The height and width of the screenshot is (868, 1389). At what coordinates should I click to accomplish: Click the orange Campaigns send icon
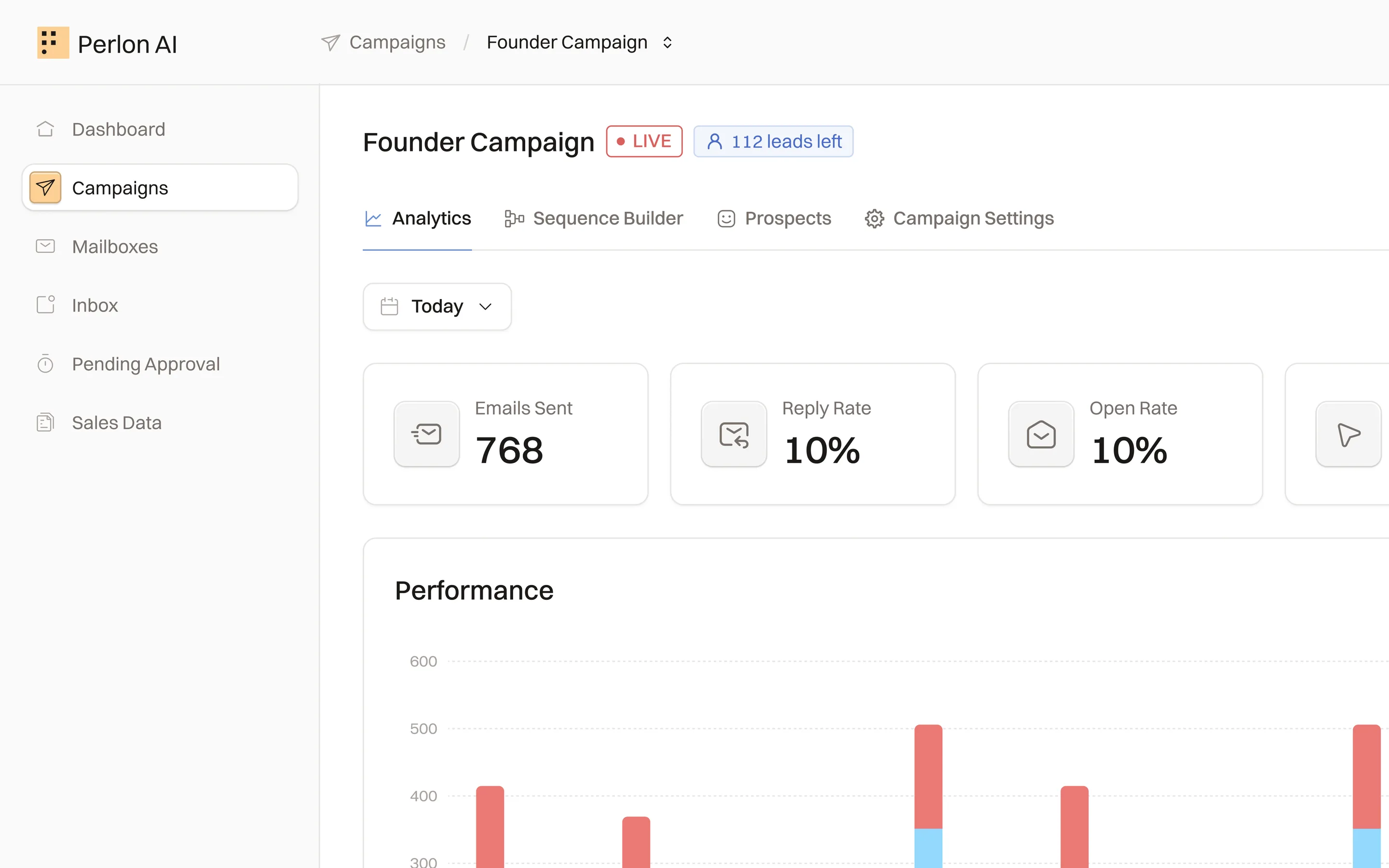coord(45,188)
